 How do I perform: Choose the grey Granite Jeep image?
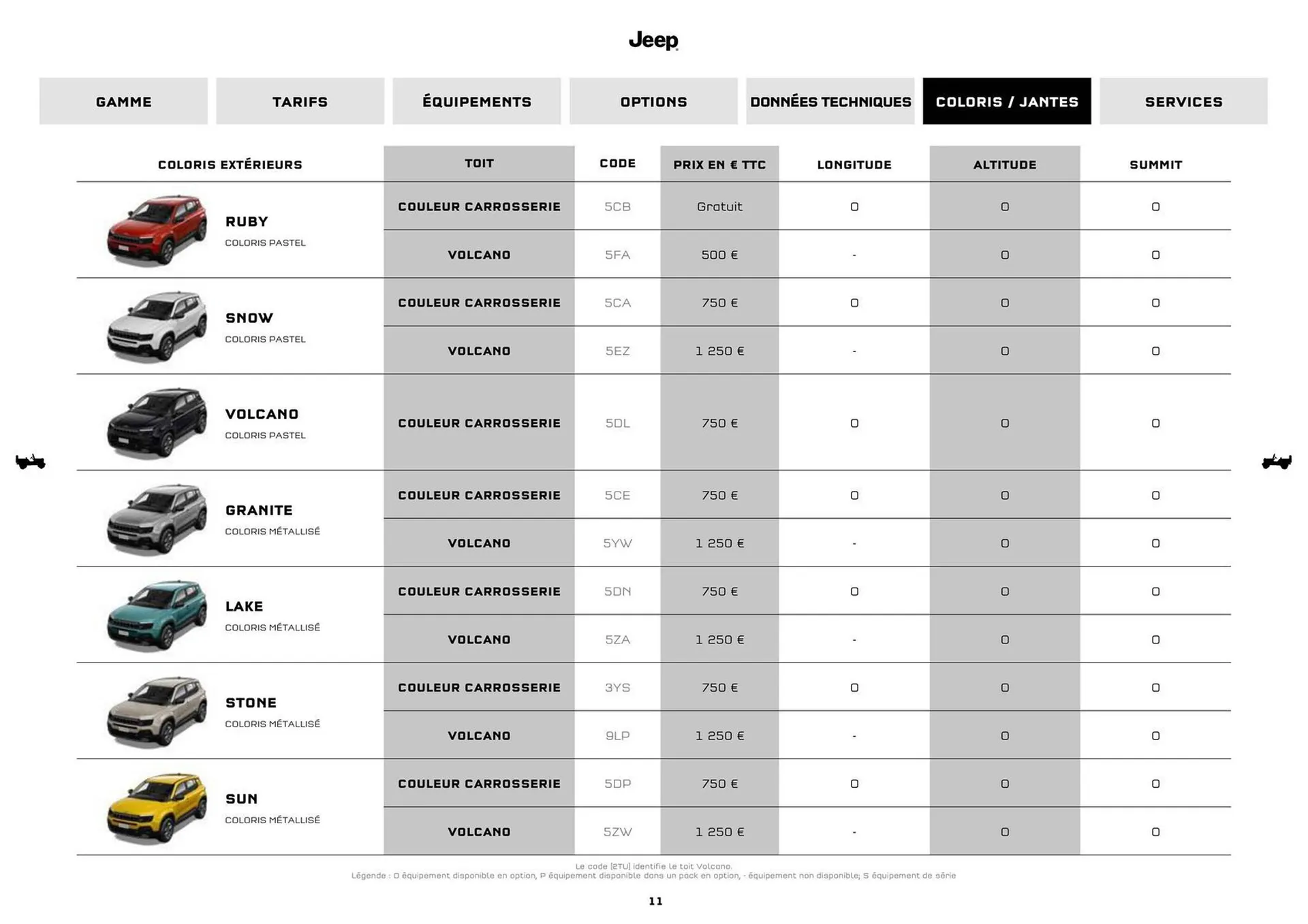(157, 519)
